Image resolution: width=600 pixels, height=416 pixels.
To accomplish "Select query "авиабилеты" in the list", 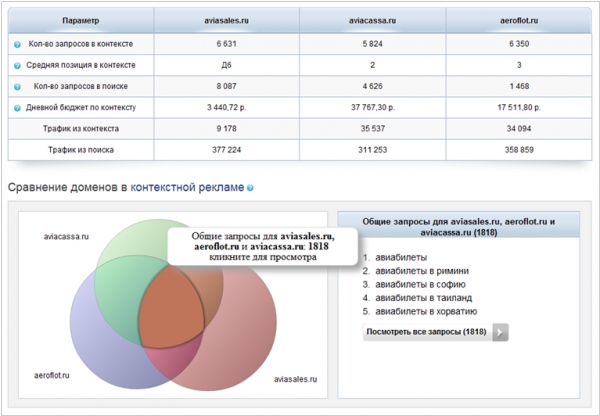I will (x=401, y=258).
